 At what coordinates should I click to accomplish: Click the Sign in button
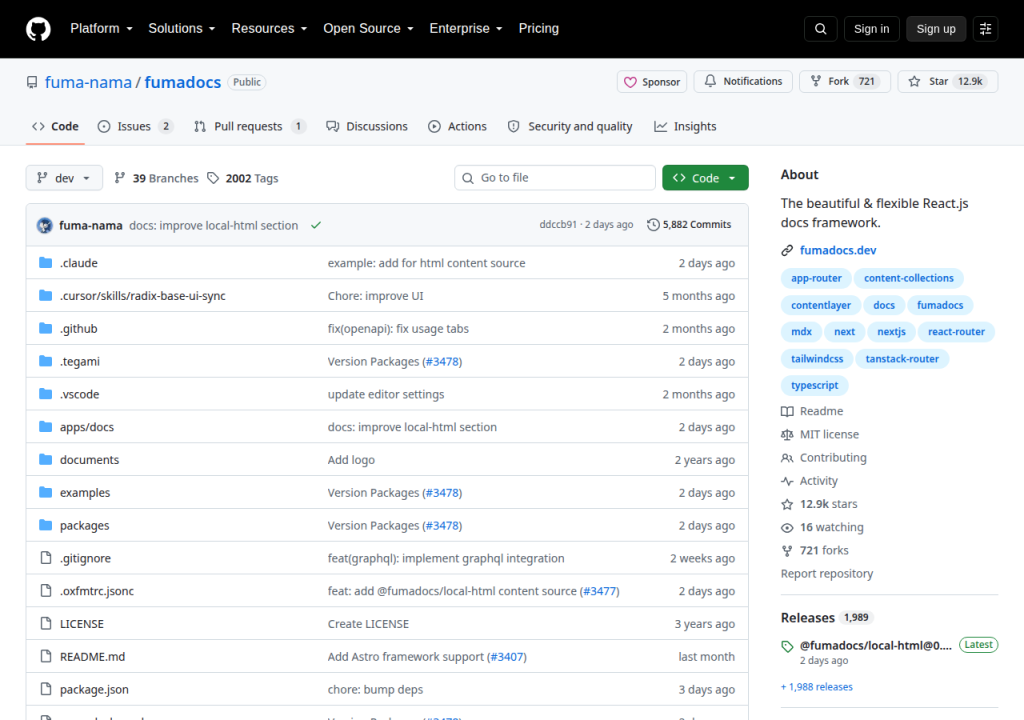click(x=871, y=29)
